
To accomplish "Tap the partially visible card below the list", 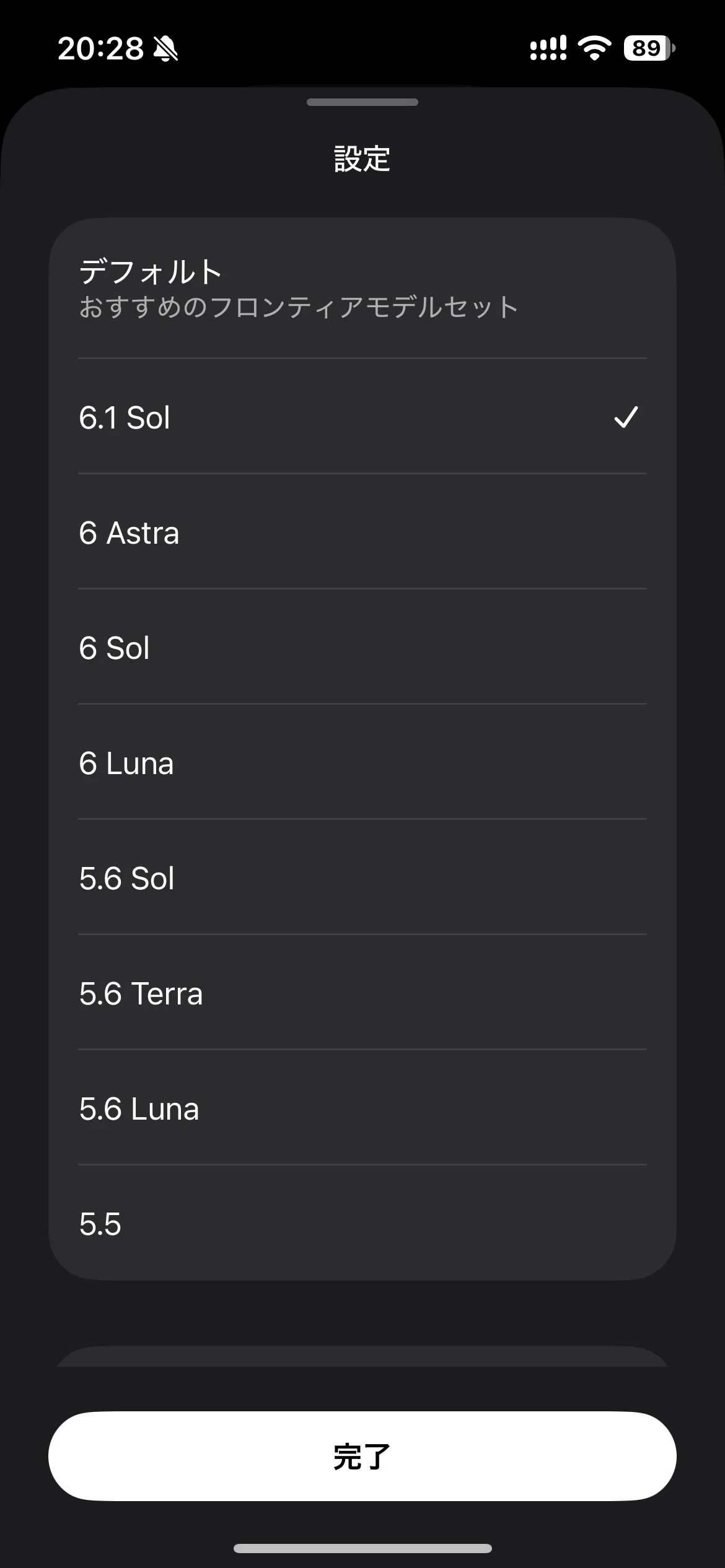I will tap(362, 1356).
